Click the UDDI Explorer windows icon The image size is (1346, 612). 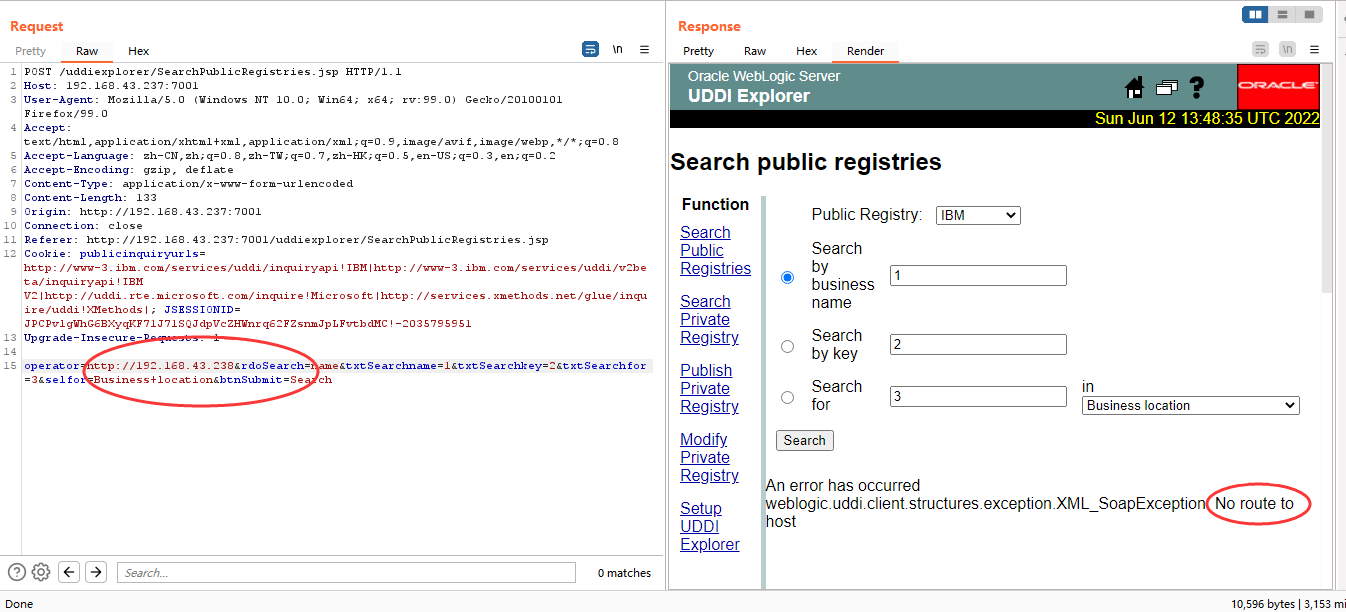coord(1166,88)
